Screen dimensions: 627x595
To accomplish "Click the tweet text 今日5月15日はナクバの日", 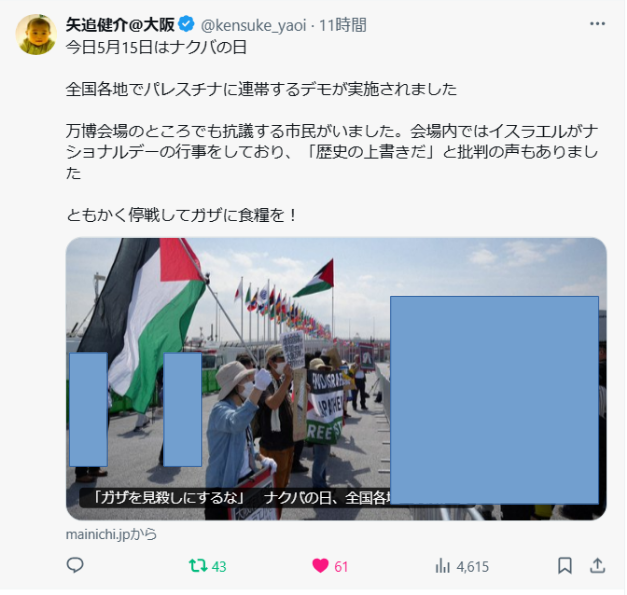I will [156, 47].
